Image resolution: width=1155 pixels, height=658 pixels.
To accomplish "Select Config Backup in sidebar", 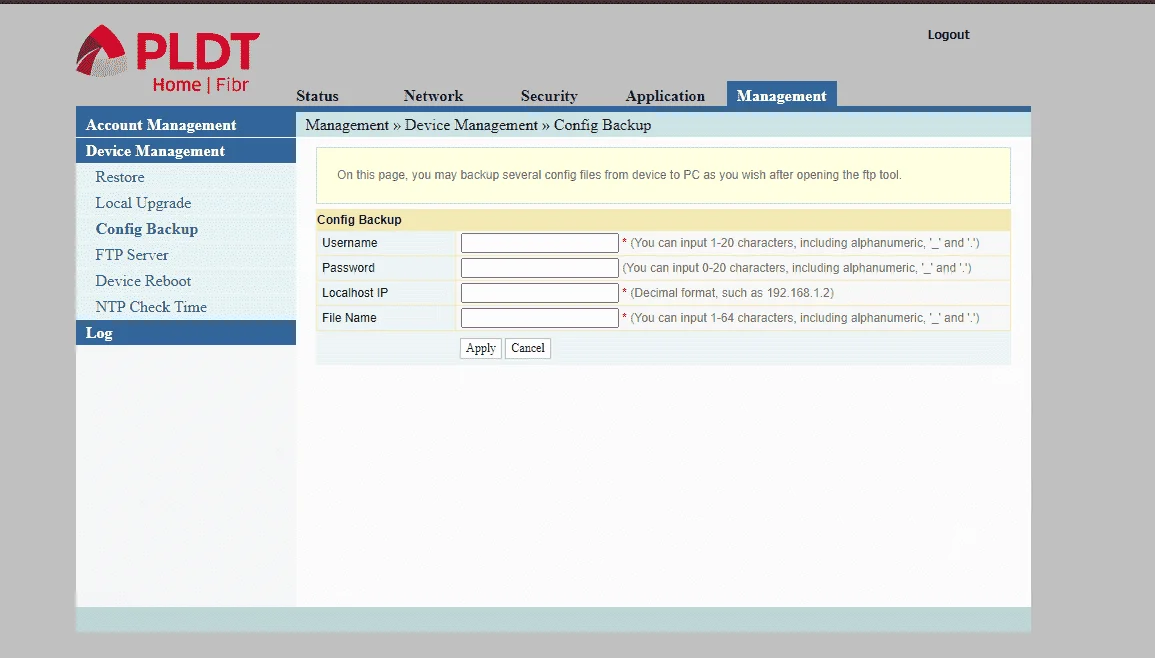I will click(147, 228).
